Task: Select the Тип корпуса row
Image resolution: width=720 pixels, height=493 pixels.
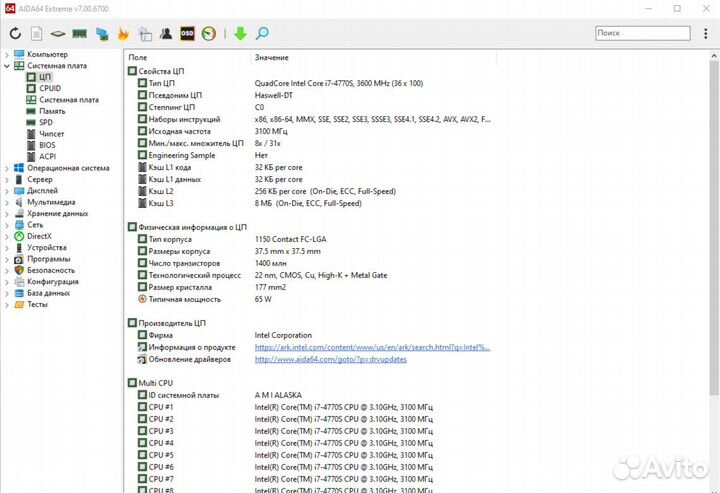Action: (309, 239)
